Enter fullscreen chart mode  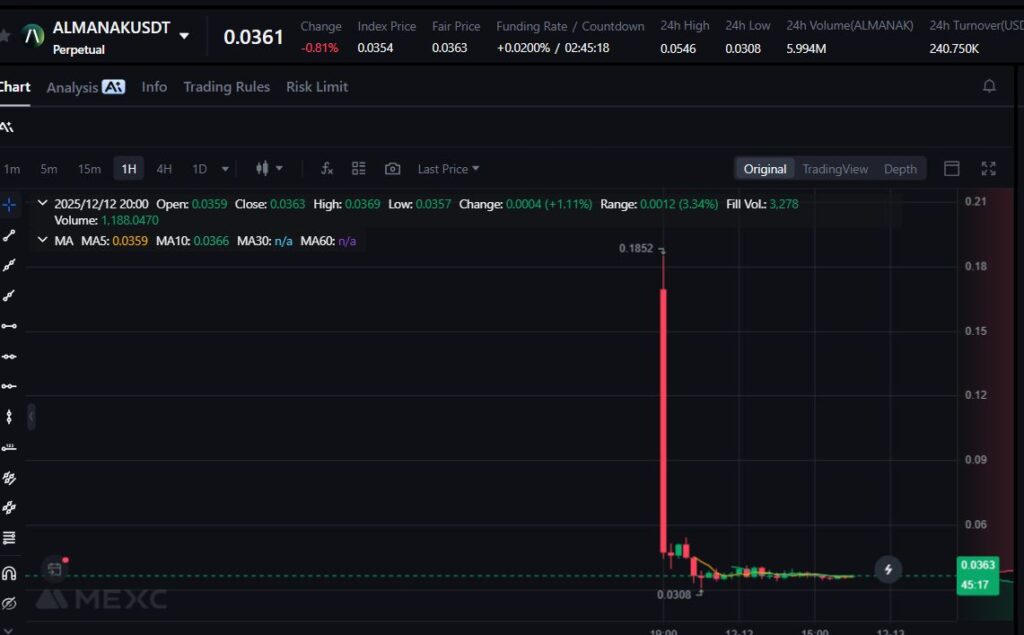[x=988, y=169]
